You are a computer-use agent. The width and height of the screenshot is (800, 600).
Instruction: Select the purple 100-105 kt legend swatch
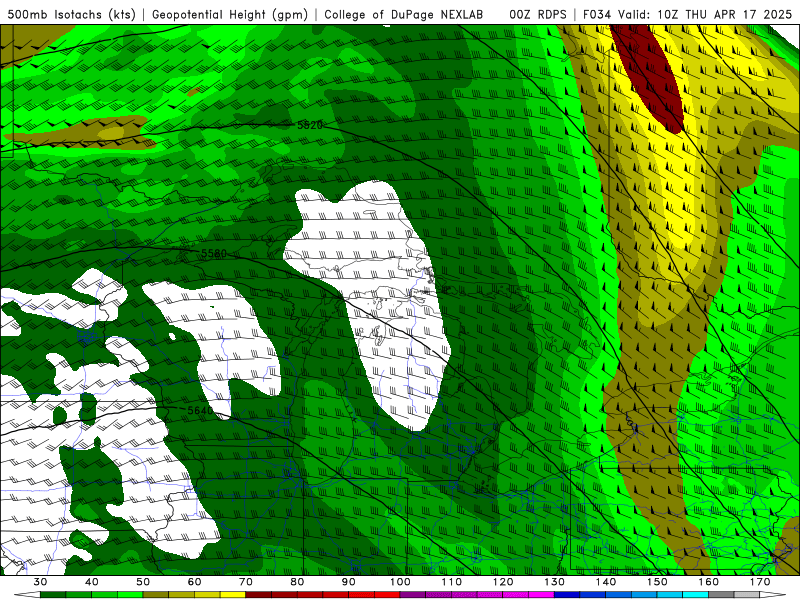click(413, 595)
